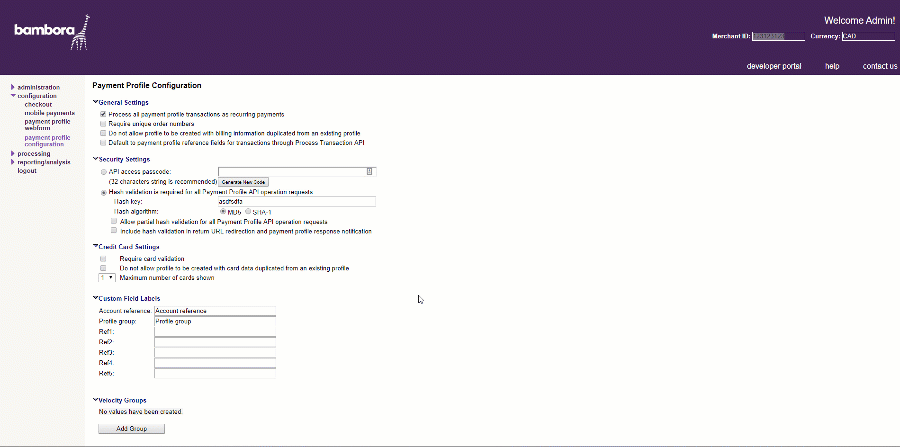The width and height of the screenshot is (900, 447).
Task: Open the help menu item
Action: tap(831, 66)
